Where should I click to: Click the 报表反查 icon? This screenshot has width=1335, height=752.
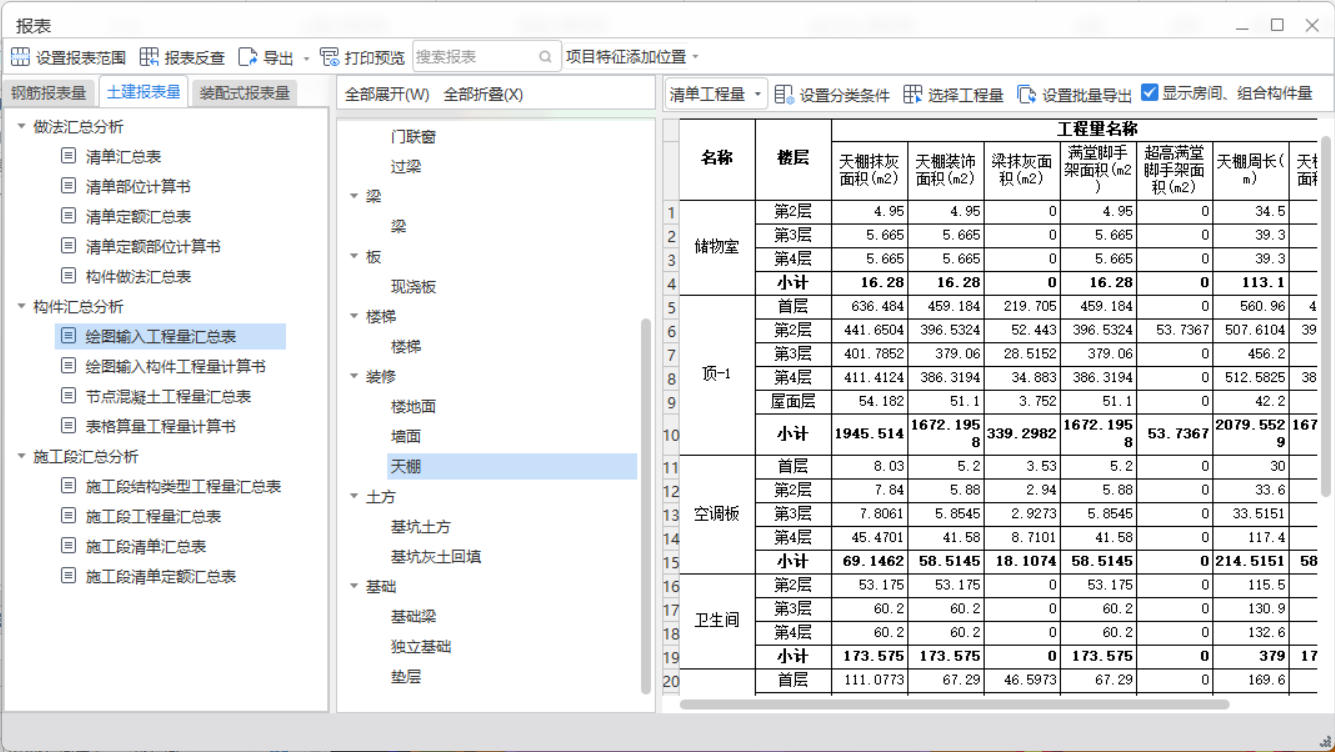[x=149, y=57]
